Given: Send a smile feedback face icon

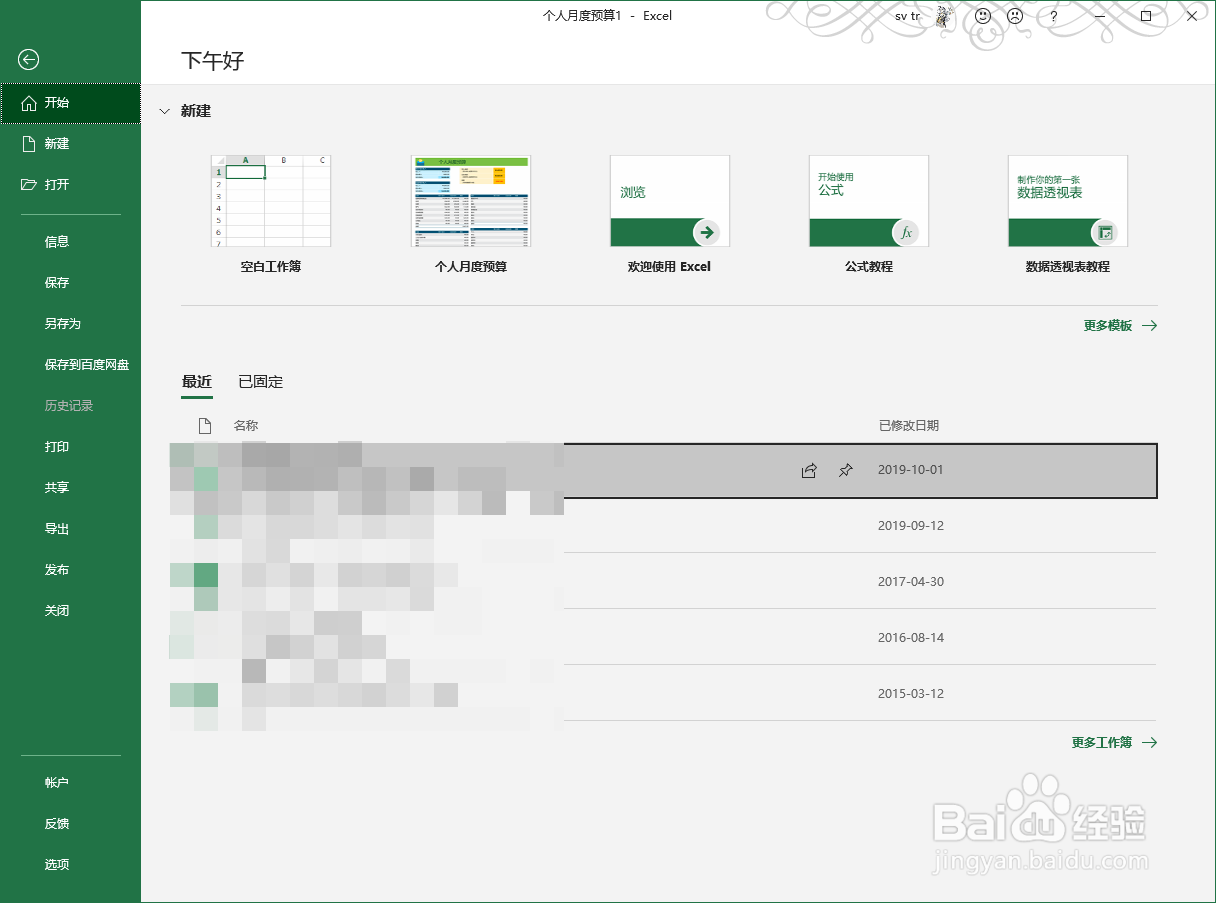Looking at the screenshot, I should [983, 16].
